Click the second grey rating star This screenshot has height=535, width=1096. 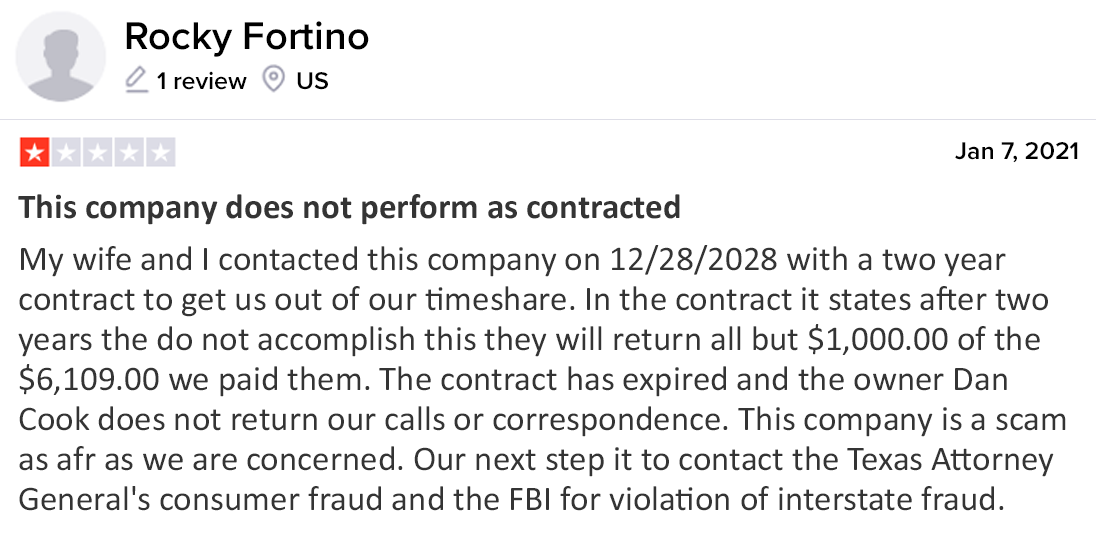[66, 152]
